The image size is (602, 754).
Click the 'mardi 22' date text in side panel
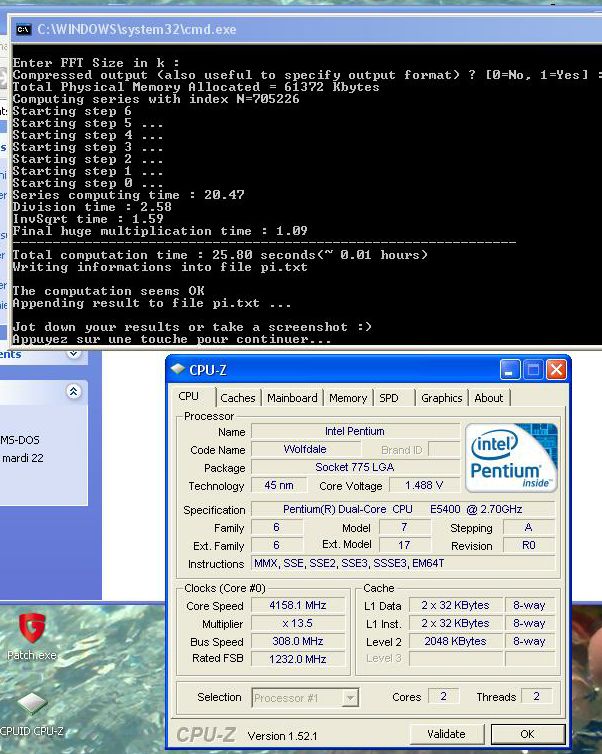tap(23, 458)
